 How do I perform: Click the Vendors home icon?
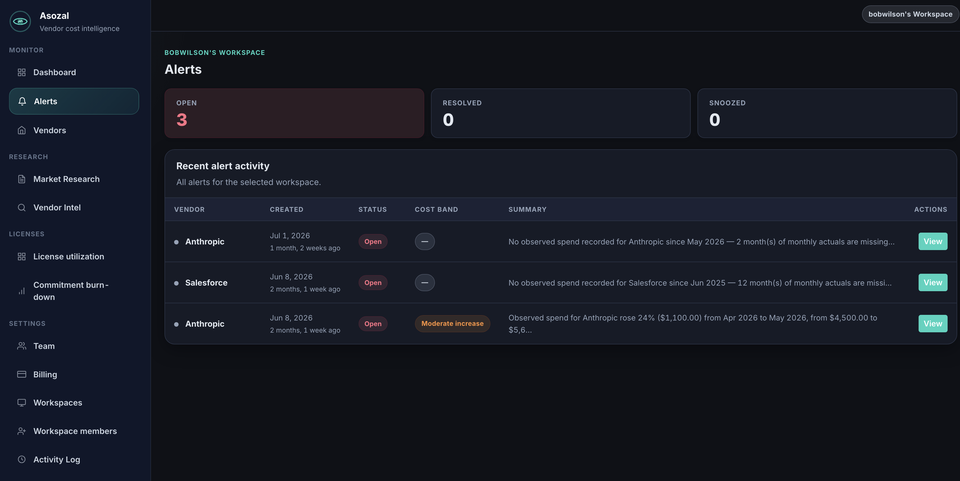[x=21, y=130]
